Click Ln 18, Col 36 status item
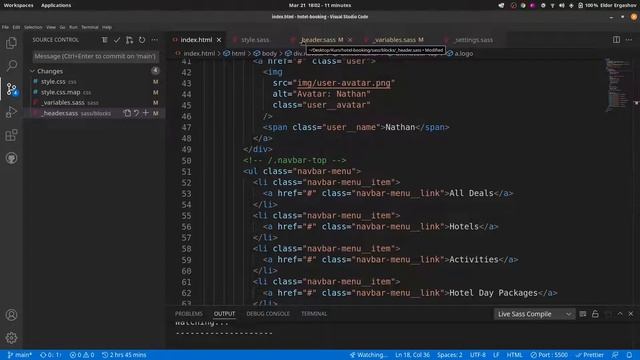 pos(412,355)
